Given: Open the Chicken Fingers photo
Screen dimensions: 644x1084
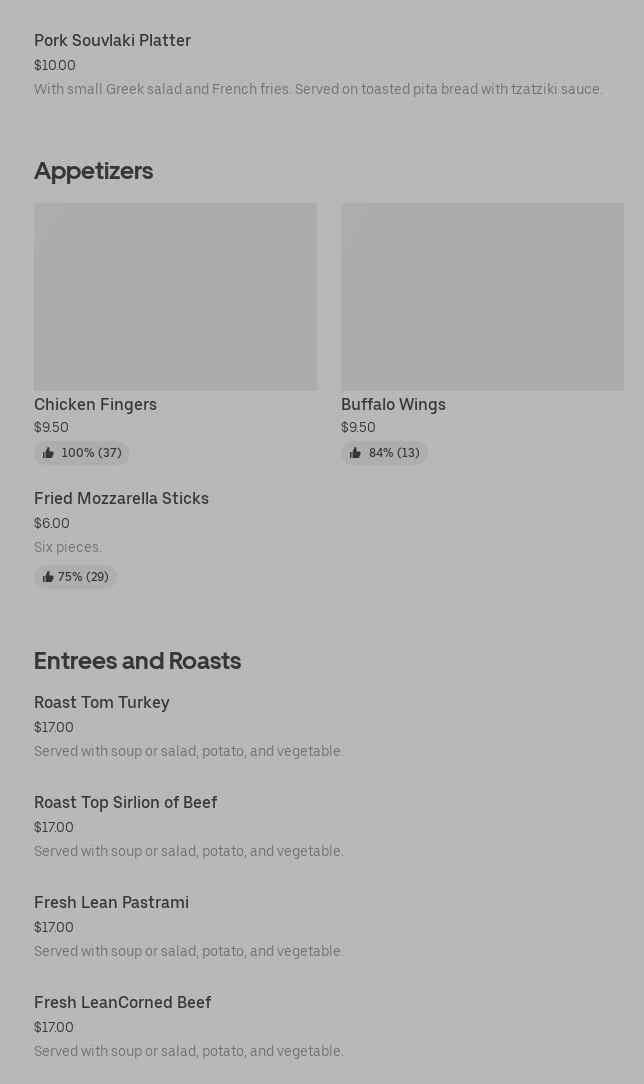Looking at the screenshot, I should [x=175, y=296].
